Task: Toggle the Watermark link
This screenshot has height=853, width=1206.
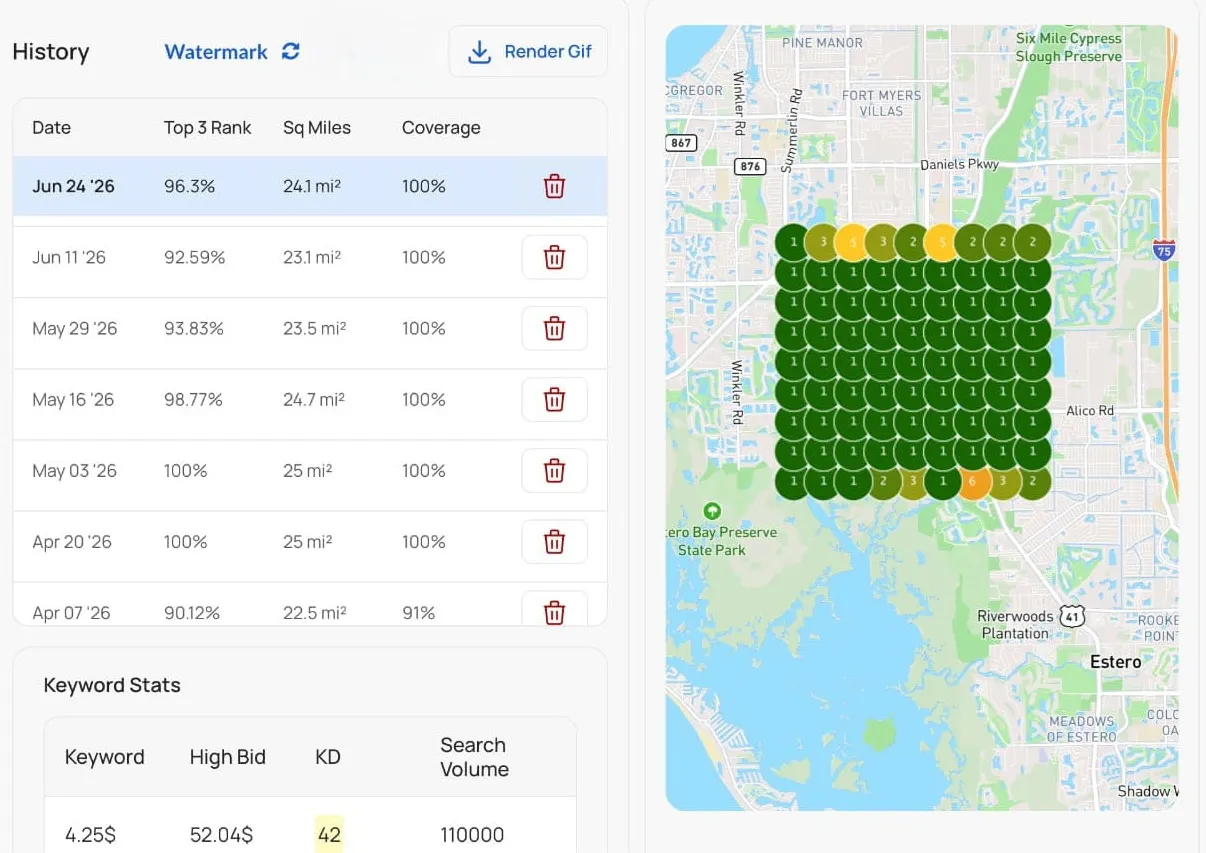Action: click(216, 52)
